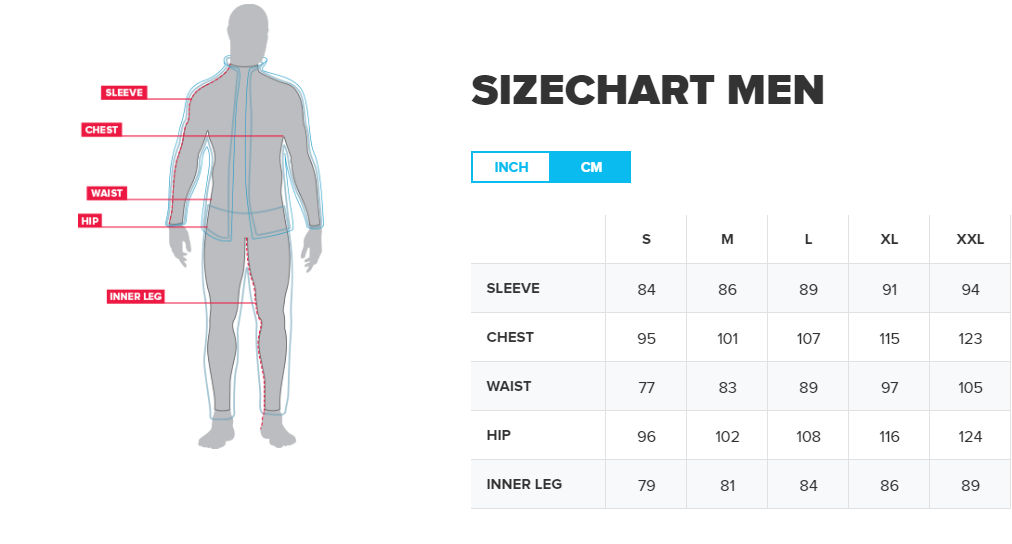Click the WAIST label on the figure
This screenshot has height=544, width=1012.
106,193
